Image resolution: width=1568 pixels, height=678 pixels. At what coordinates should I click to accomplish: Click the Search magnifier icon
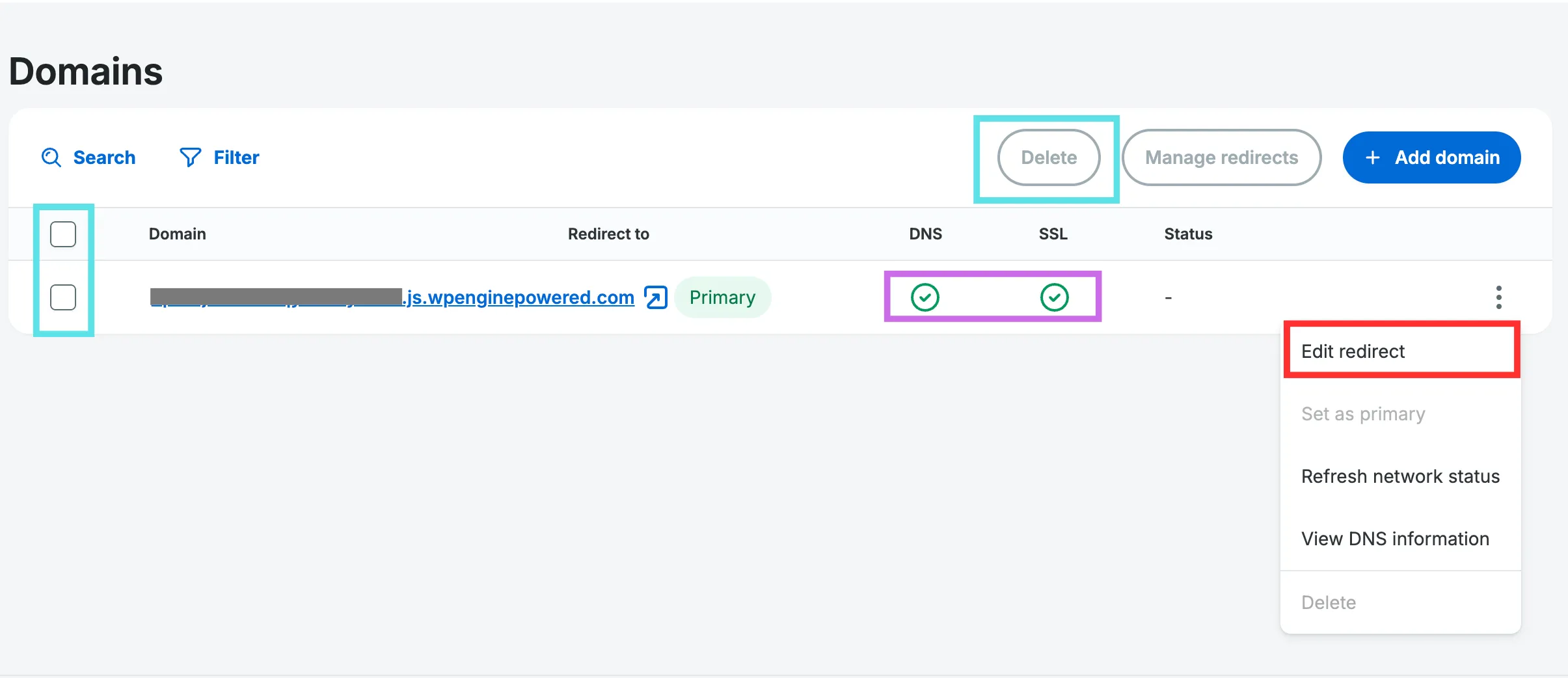[51, 157]
